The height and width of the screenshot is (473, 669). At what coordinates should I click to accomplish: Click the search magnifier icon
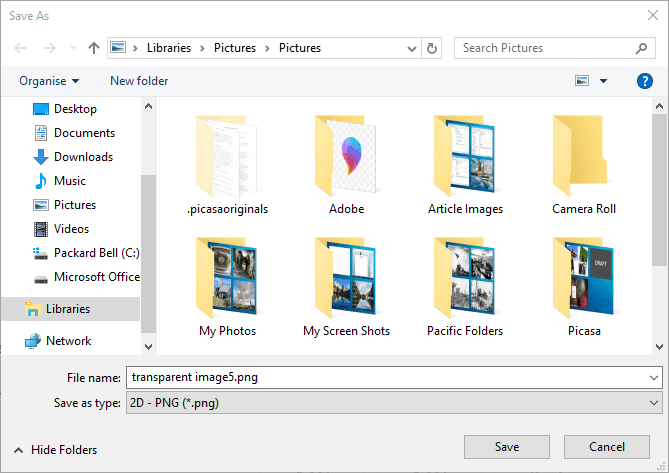pos(642,48)
